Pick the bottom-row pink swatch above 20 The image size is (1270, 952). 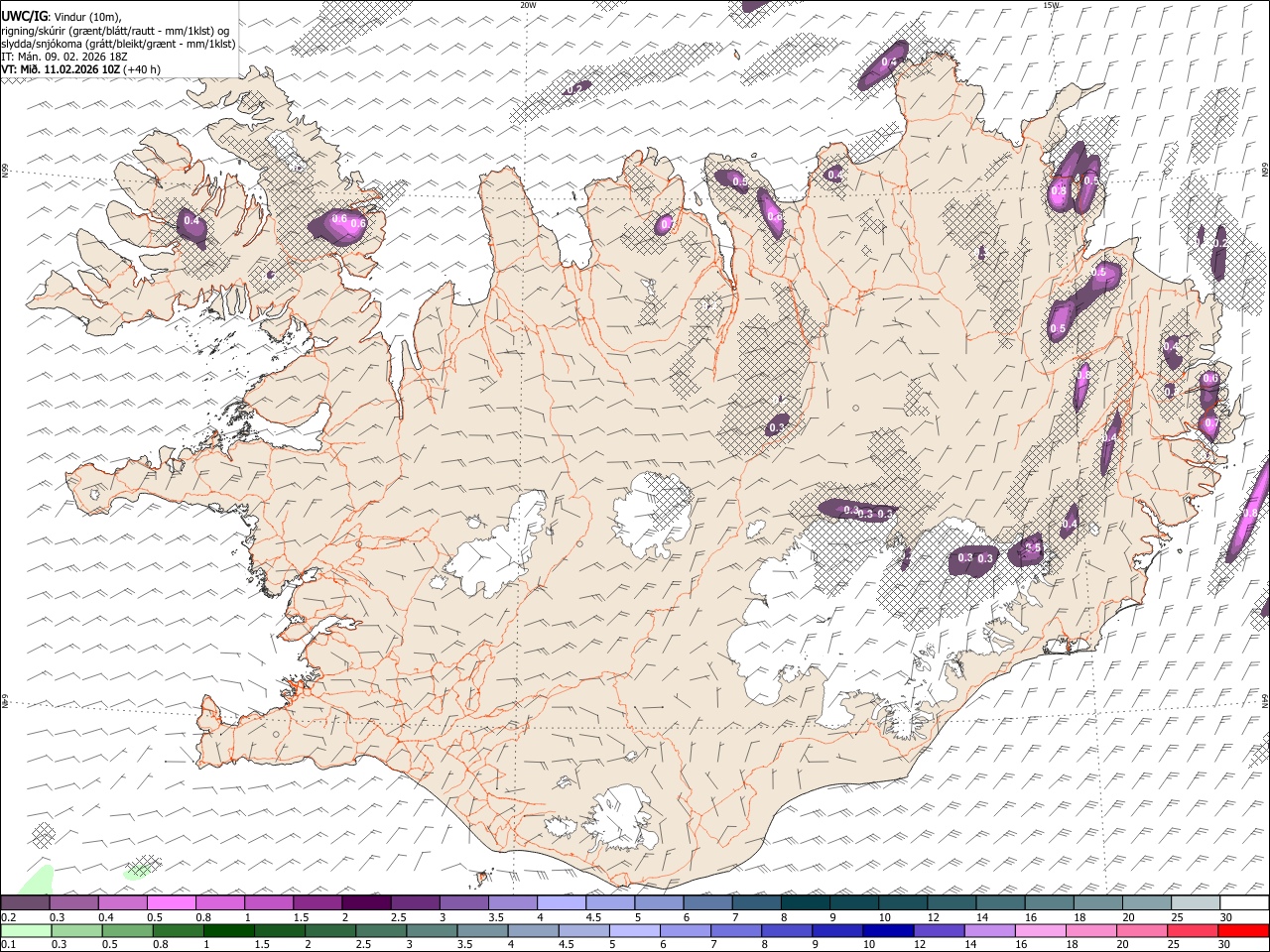(x=1141, y=930)
